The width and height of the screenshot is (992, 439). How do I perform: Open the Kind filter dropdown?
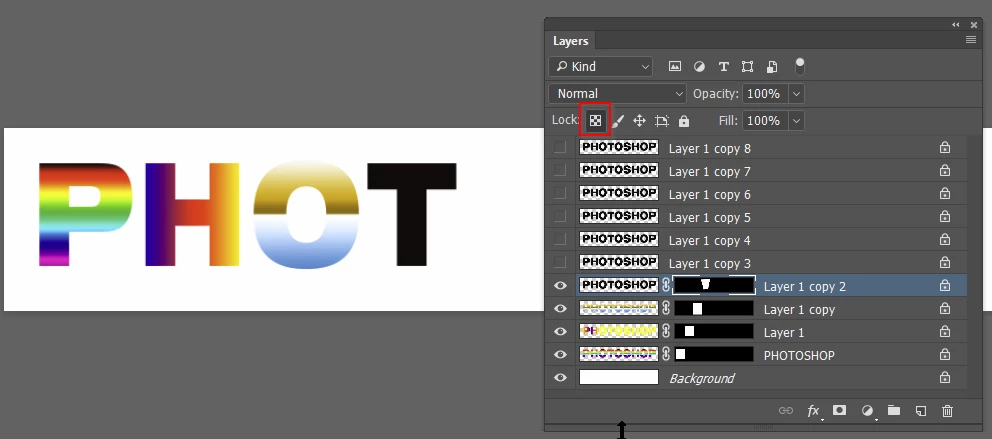[x=600, y=66]
